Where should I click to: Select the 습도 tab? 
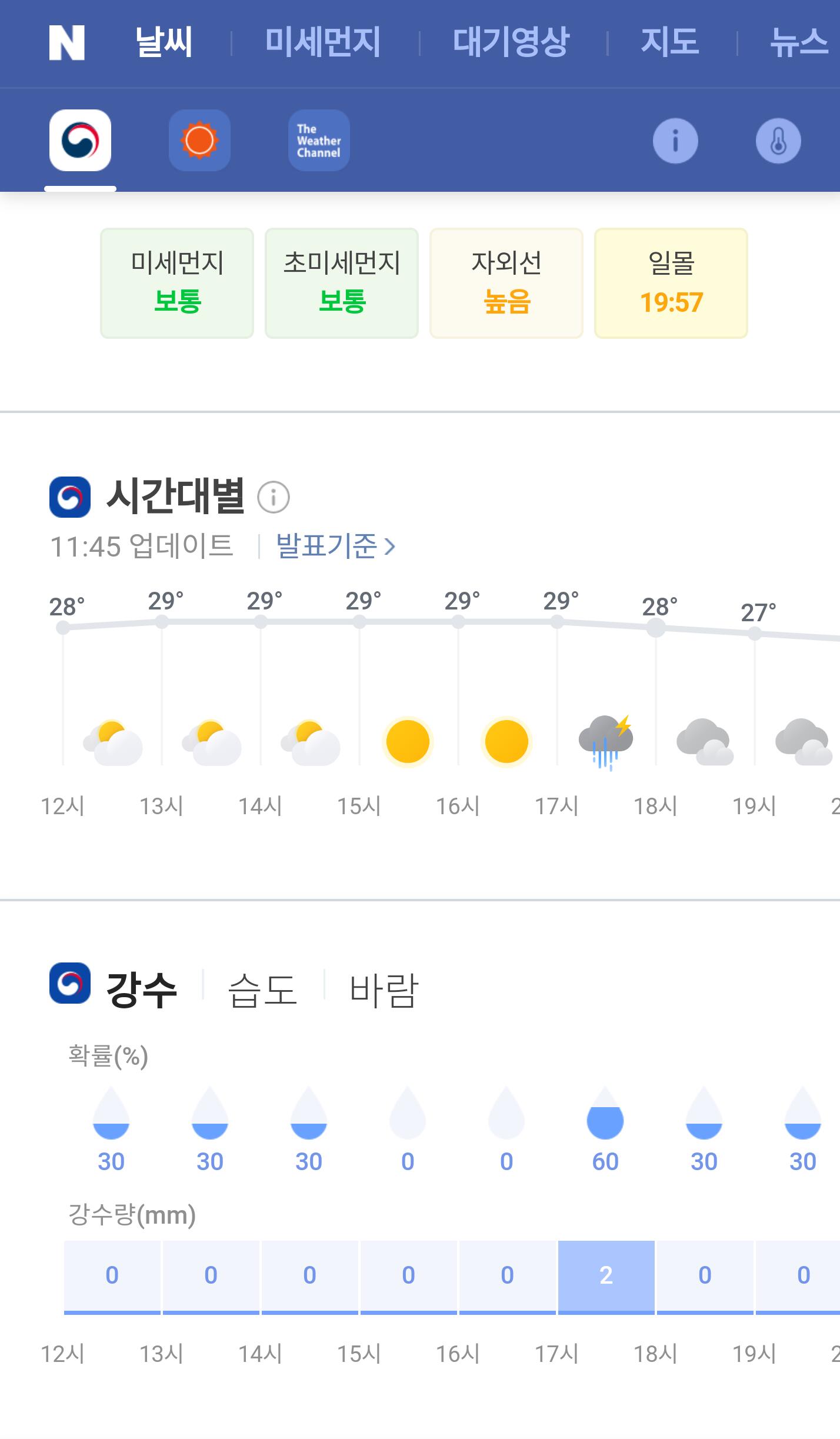click(x=263, y=990)
